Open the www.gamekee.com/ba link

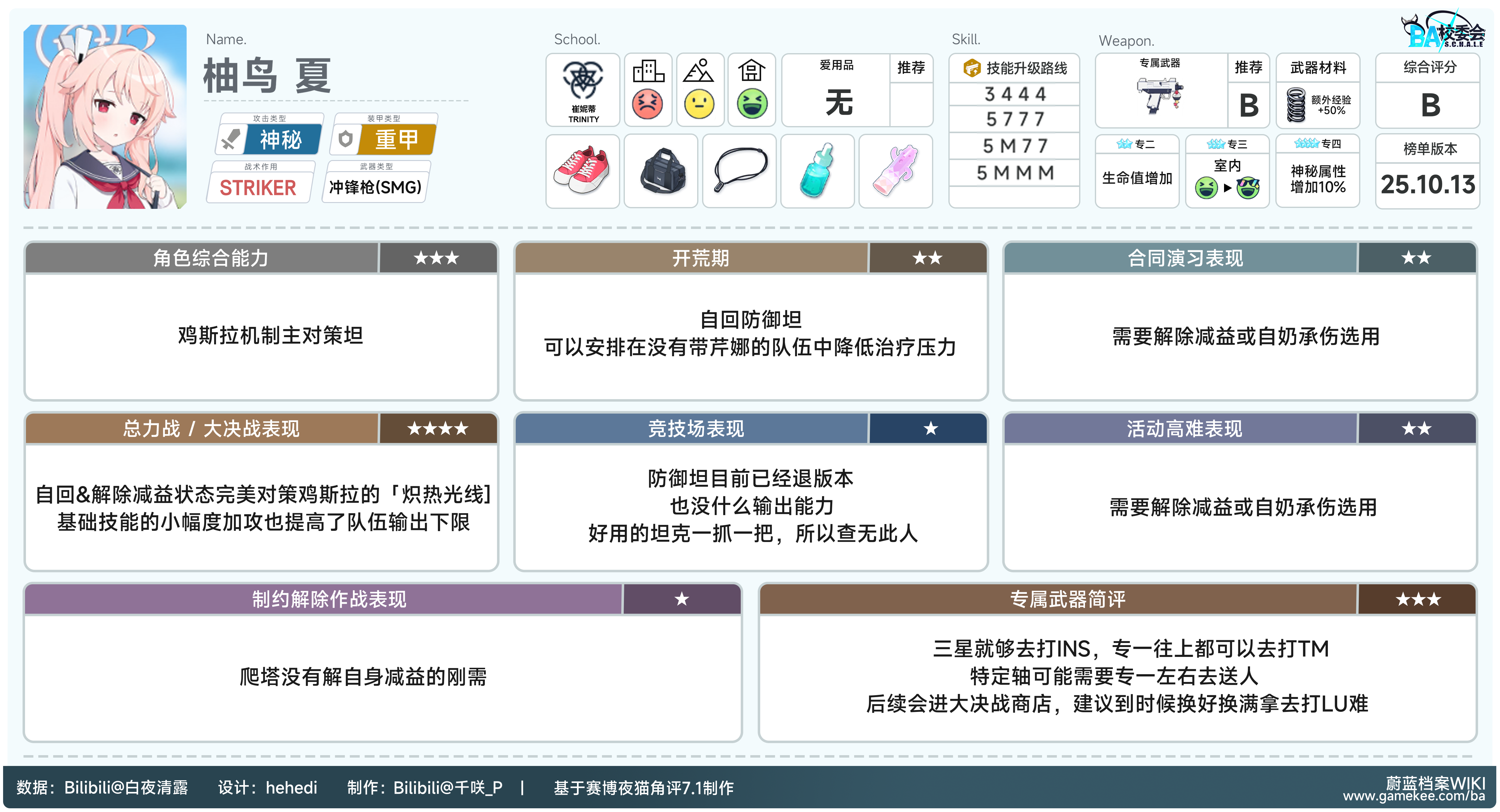click(1413, 797)
